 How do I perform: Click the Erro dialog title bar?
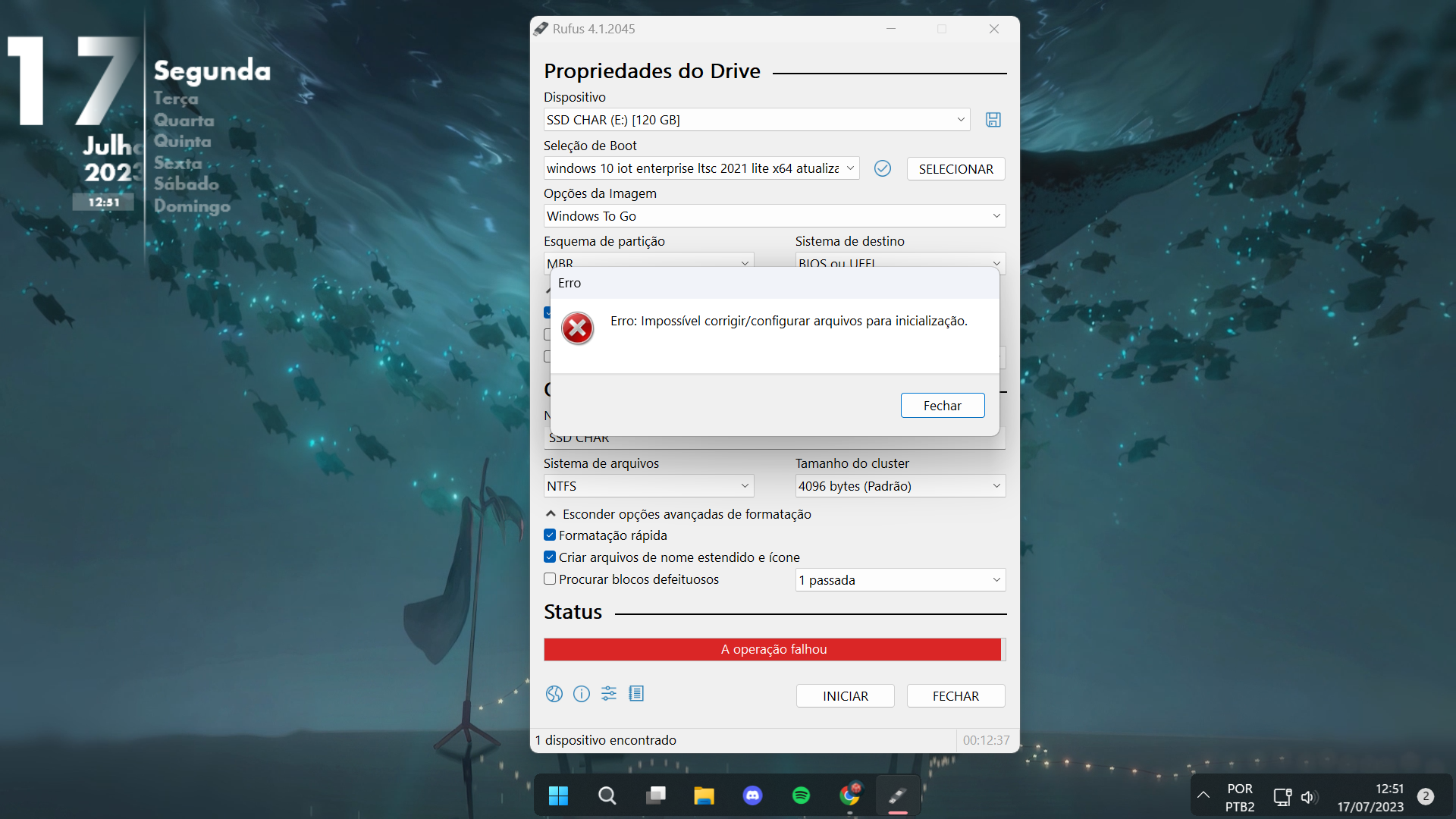click(x=774, y=283)
